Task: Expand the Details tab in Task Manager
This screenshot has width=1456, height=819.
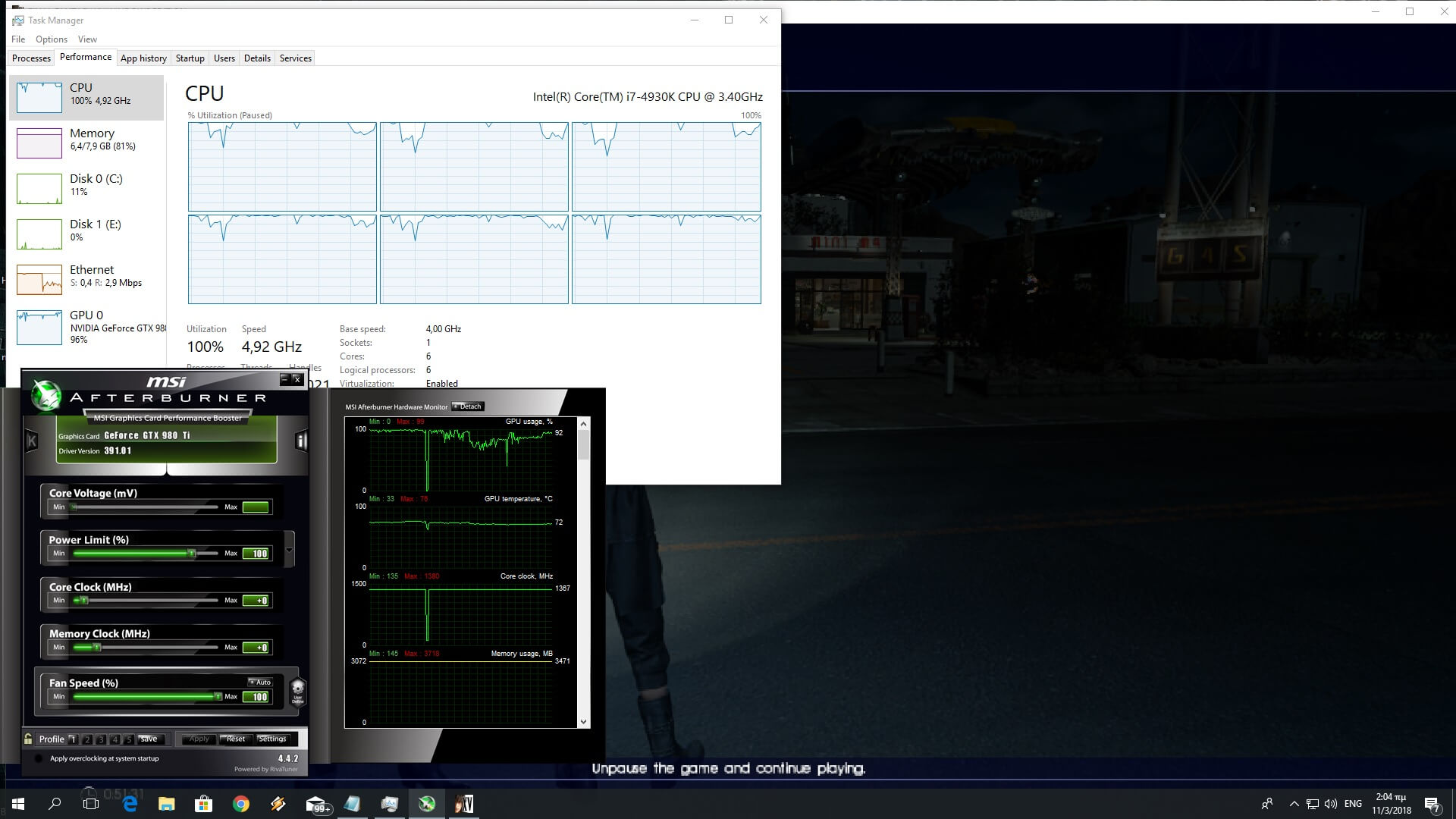Action: point(256,58)
